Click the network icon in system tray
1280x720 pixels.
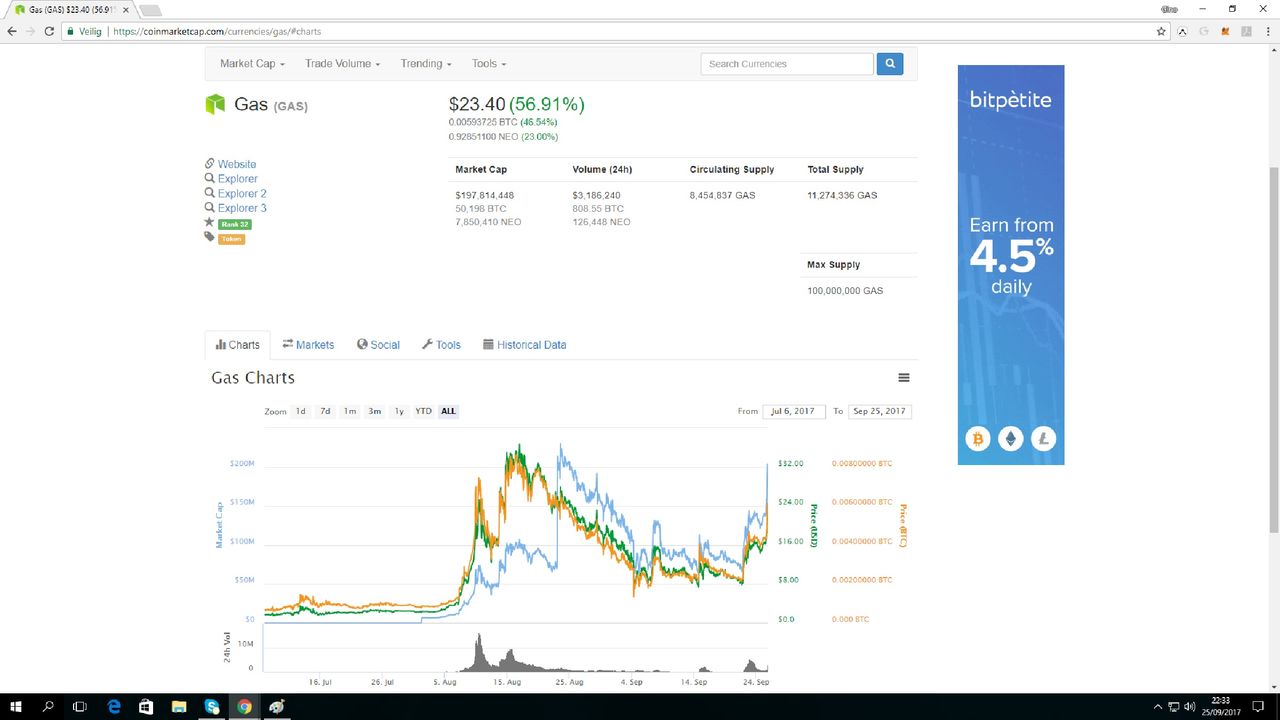(1175, 707)
